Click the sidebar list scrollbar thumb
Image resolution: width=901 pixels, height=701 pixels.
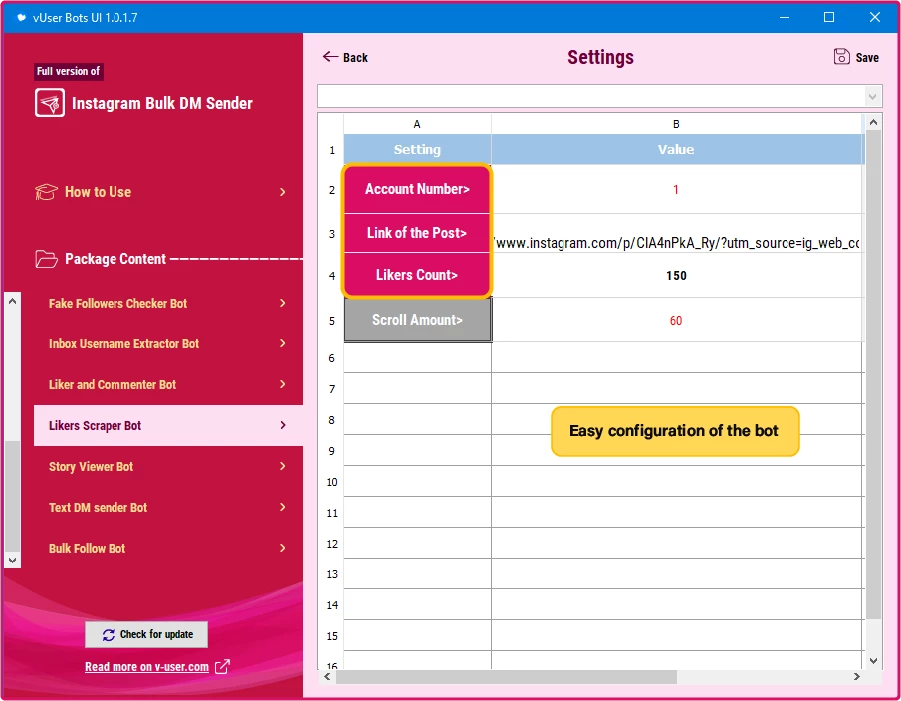13,496
